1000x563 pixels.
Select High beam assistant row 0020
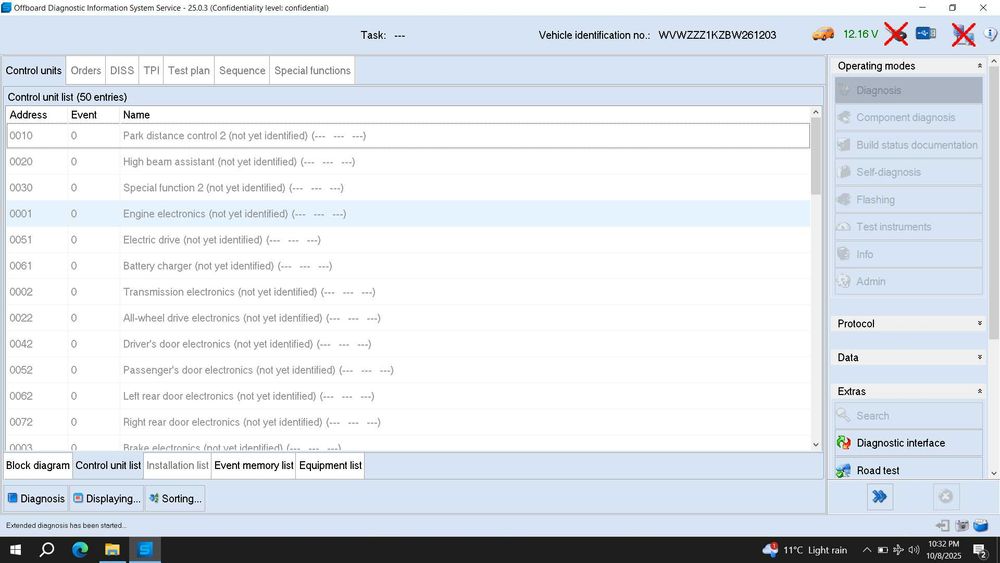coord(408,162)
